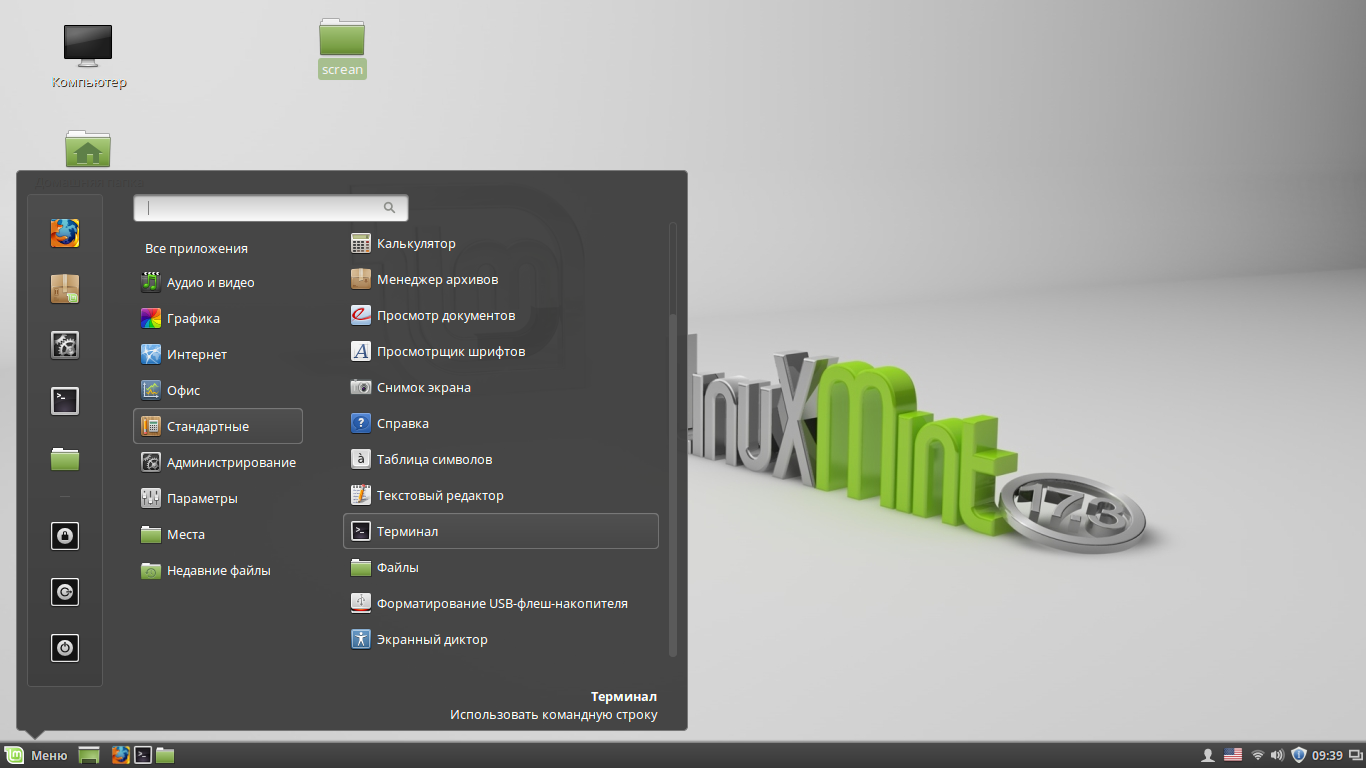Screen dimensions: 1366x768
Task: Open the screan folder on the desktop
Action: [x=342, y=47]
